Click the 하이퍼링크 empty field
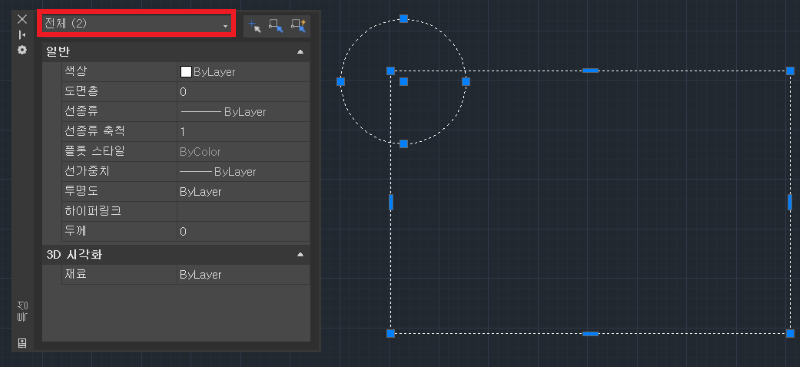800x367 pixels. [243, 211]
